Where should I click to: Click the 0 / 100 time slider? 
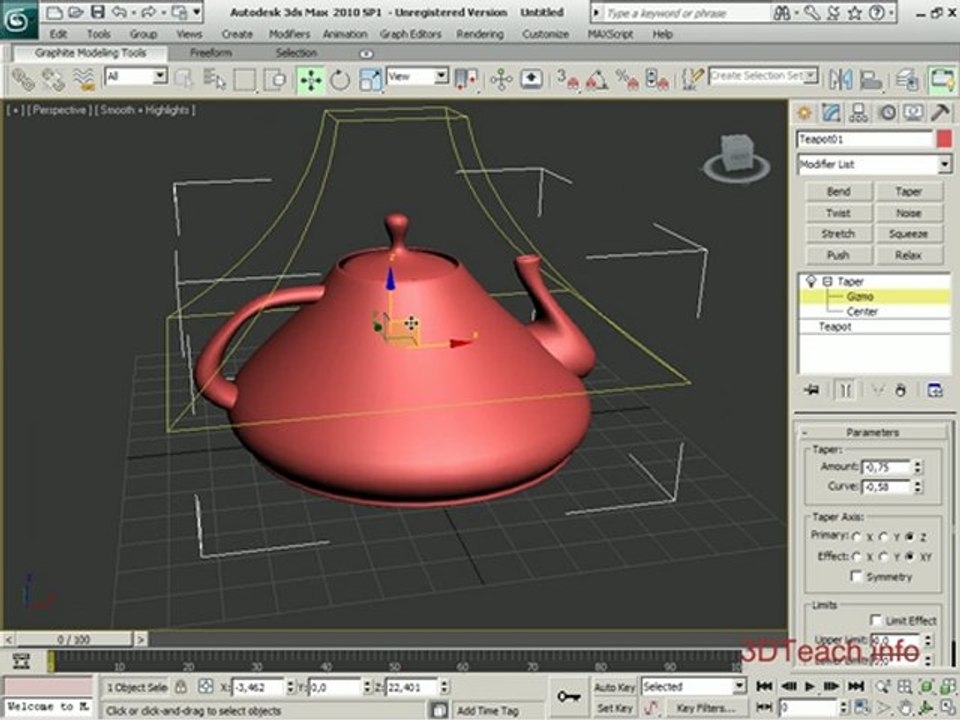tap(74, 639)
